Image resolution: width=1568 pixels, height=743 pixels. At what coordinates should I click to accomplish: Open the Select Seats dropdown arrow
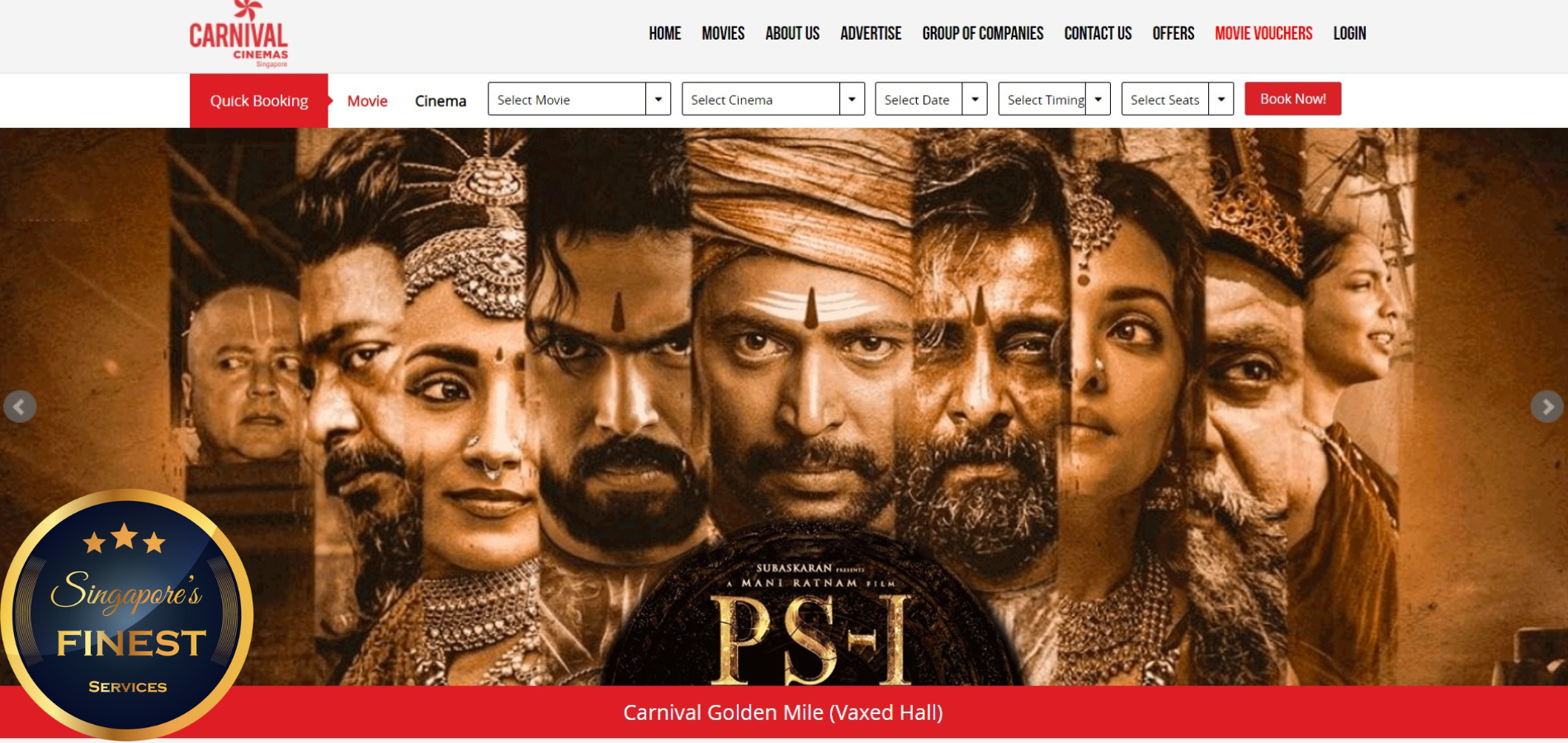point(1221,99)
